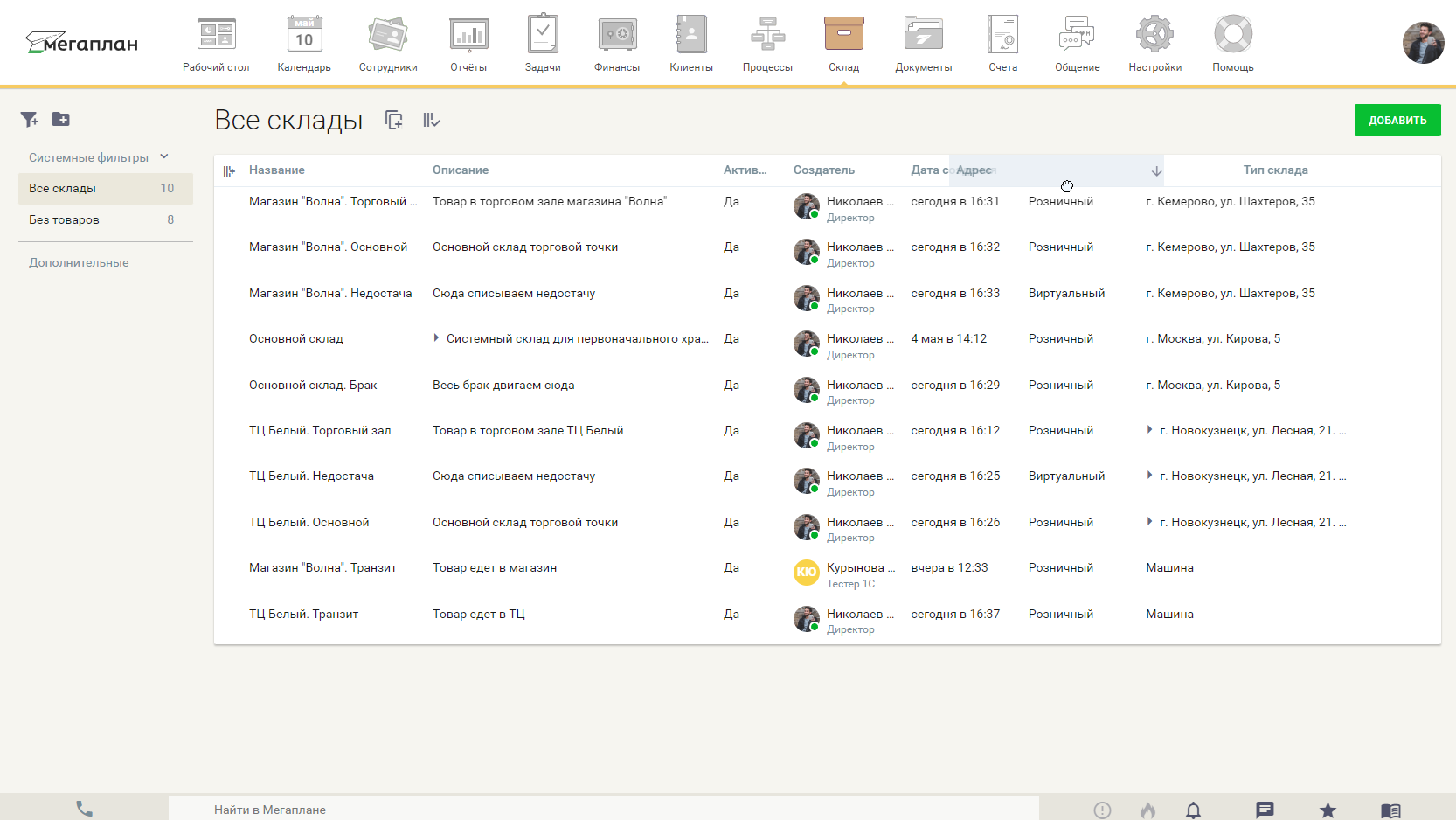
Task: Open notifications via the bell icon
Action: tap(1192, 810)
